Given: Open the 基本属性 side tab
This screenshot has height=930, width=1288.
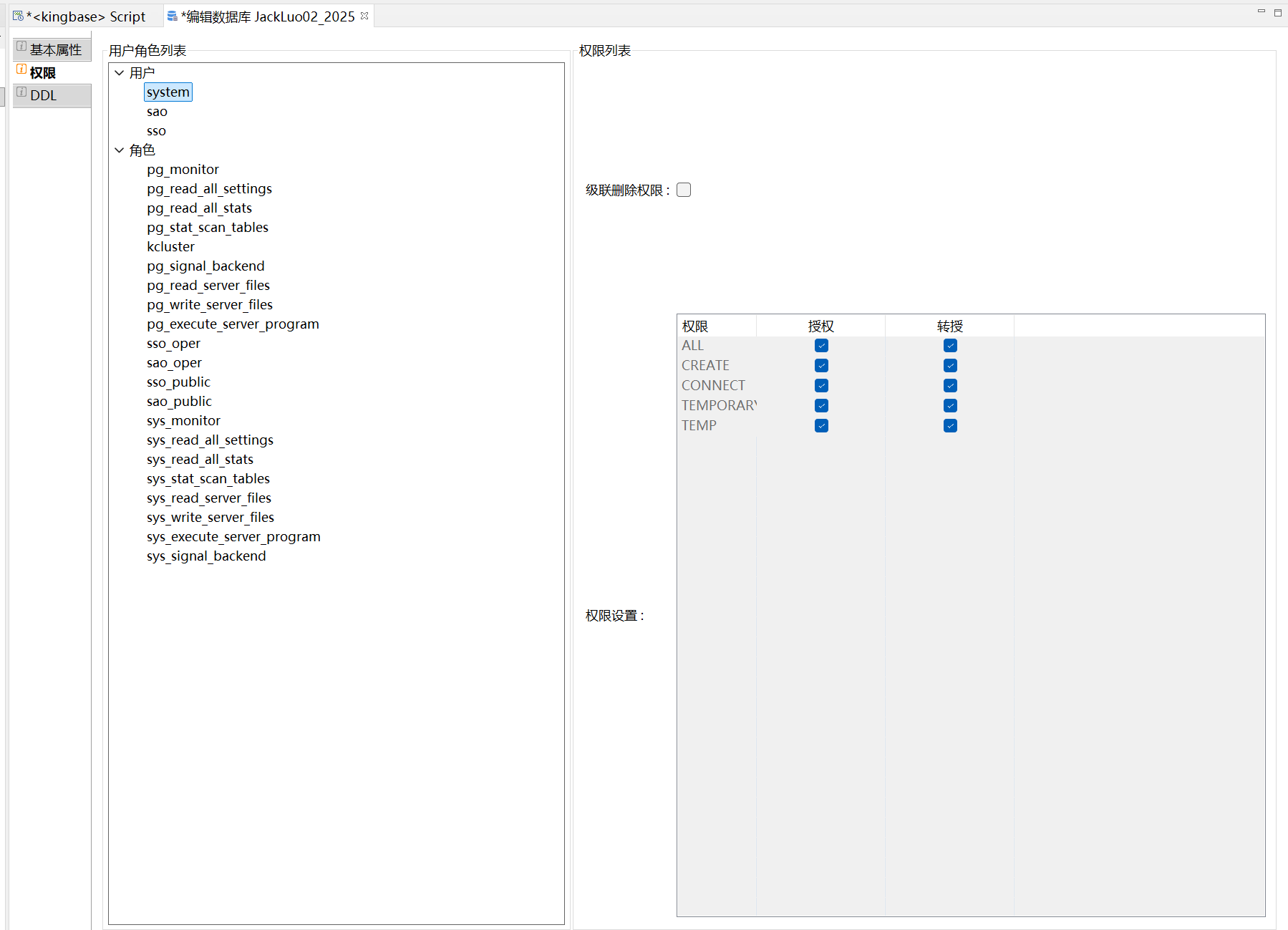Looking at the screenshot, I should (x=56, y=50).
